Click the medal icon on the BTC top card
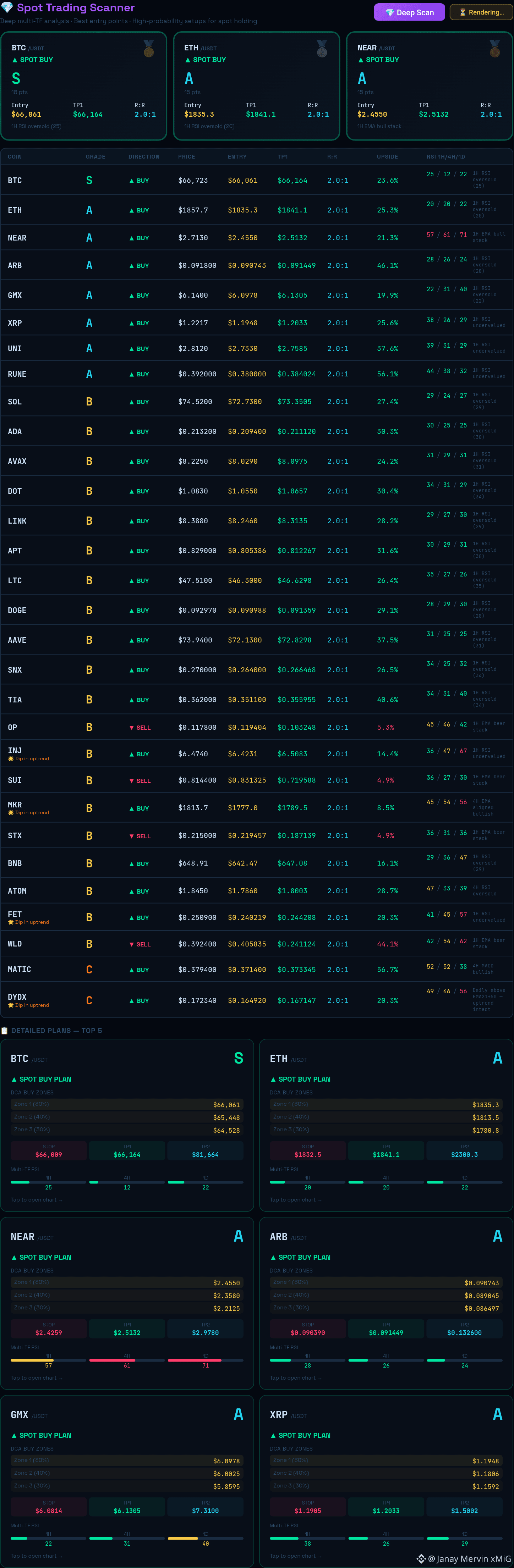514x1568 pixels. pyautogui.click(x=149, y=49)
